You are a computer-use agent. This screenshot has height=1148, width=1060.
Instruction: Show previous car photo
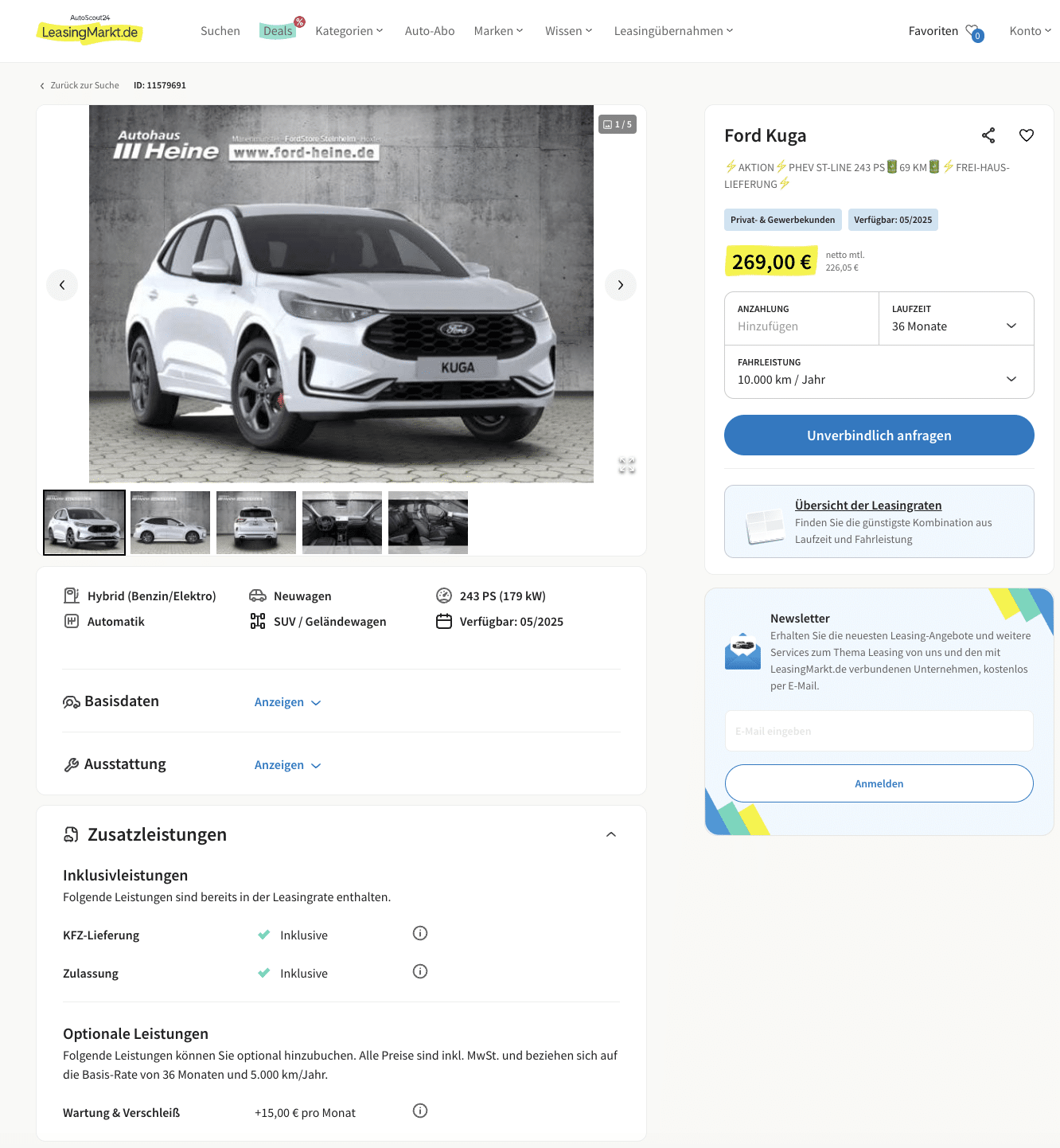(x=62, y=285)
